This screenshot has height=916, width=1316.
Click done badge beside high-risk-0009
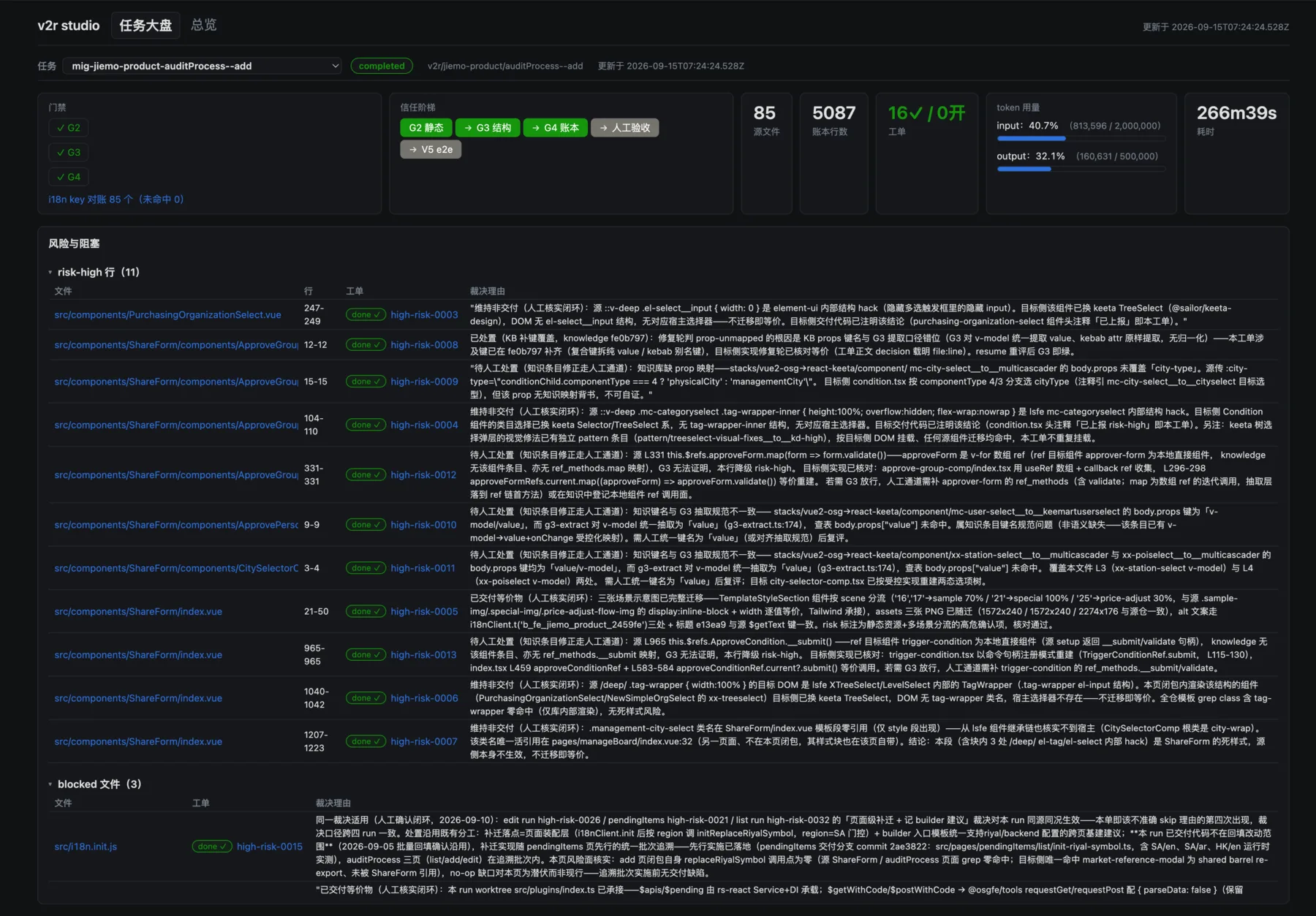click(x=366, y=382)
